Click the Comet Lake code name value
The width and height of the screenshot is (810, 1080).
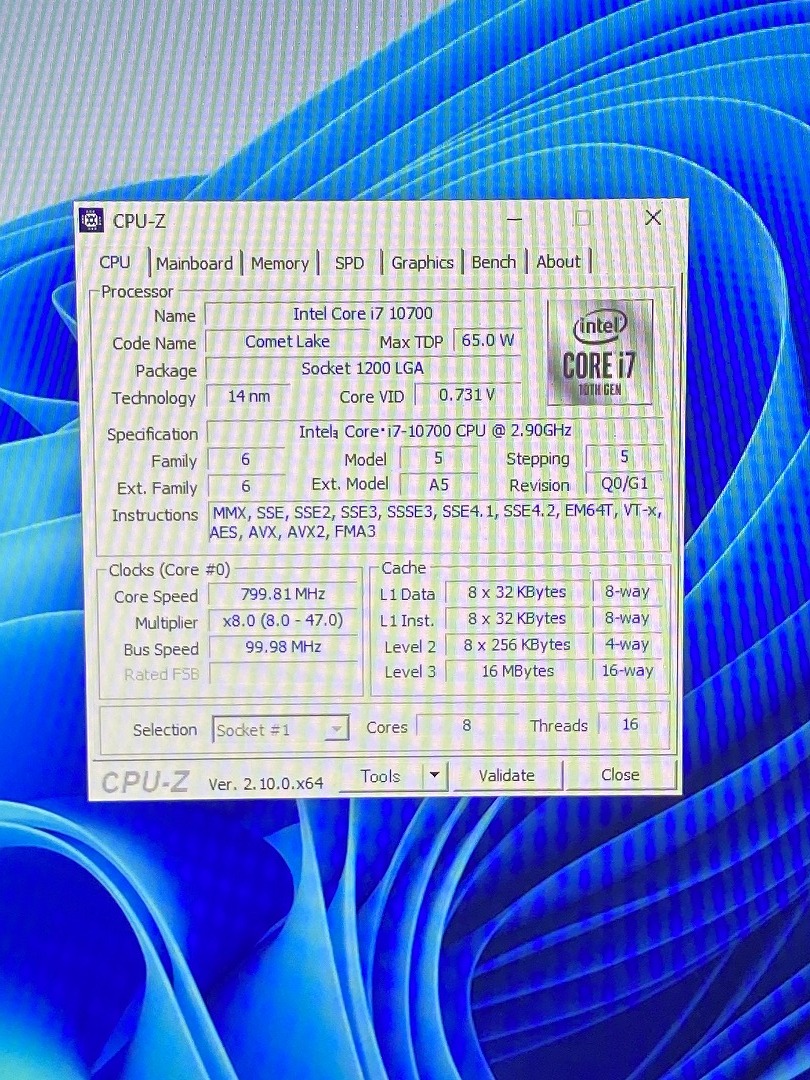[x=288, y=342]
